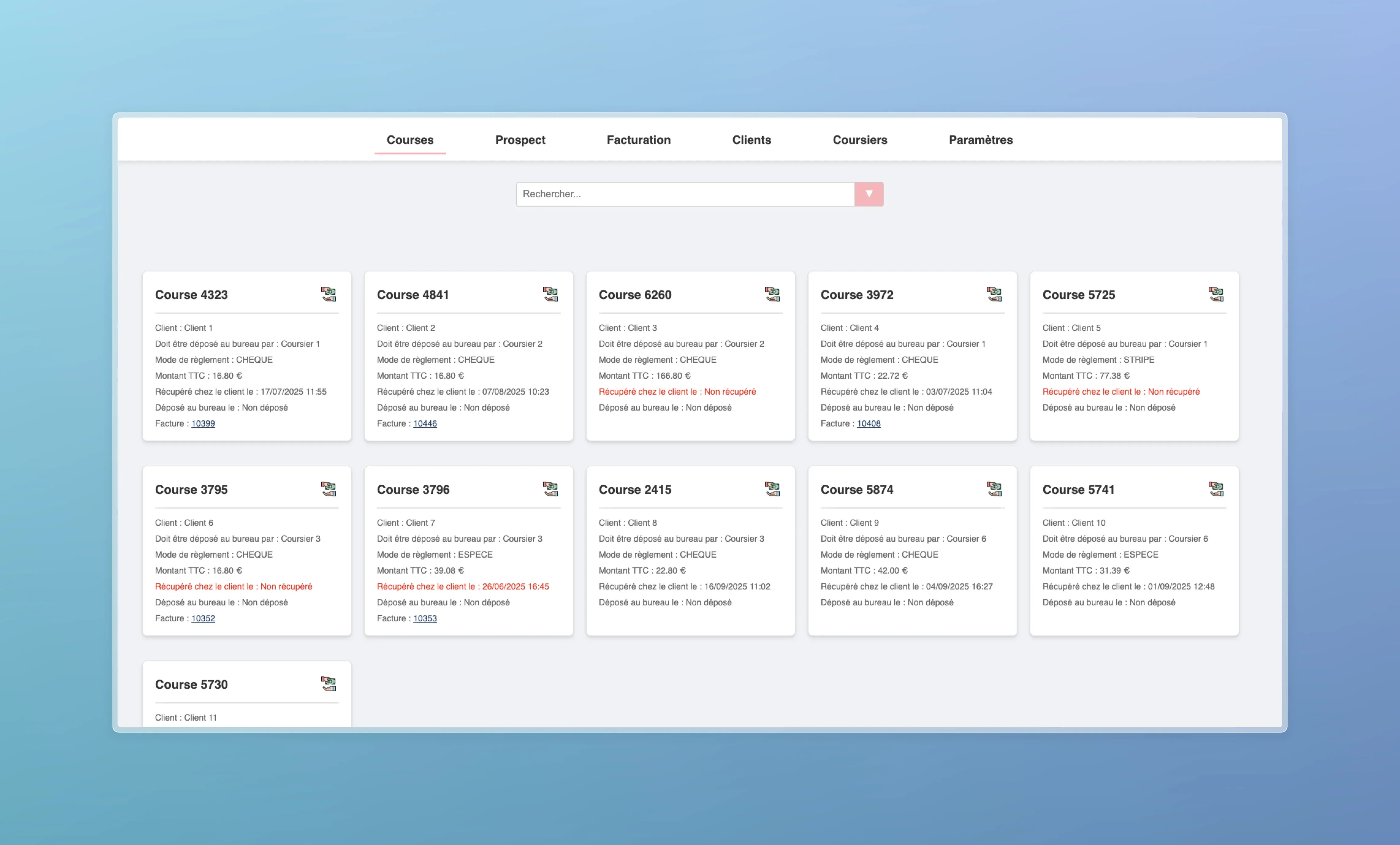1400x845 pixels.
Task: Open invoice link 10399
Action: point(203,424)
